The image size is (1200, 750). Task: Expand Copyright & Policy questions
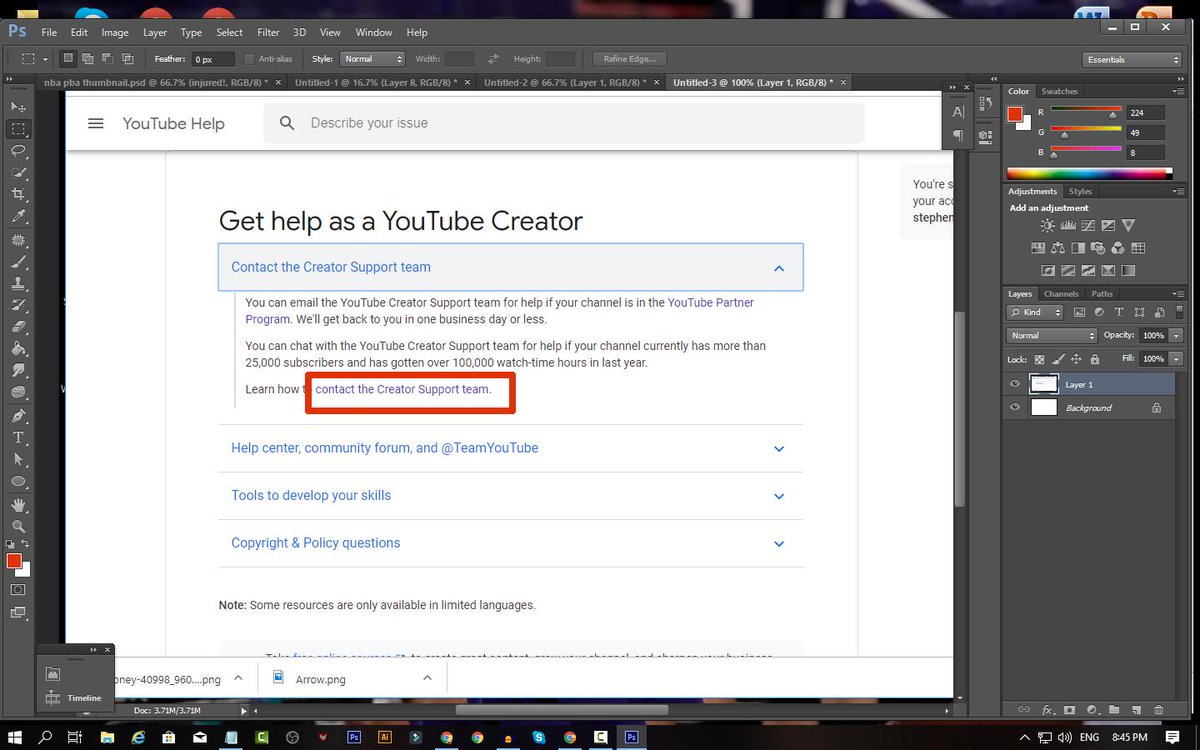510,543
